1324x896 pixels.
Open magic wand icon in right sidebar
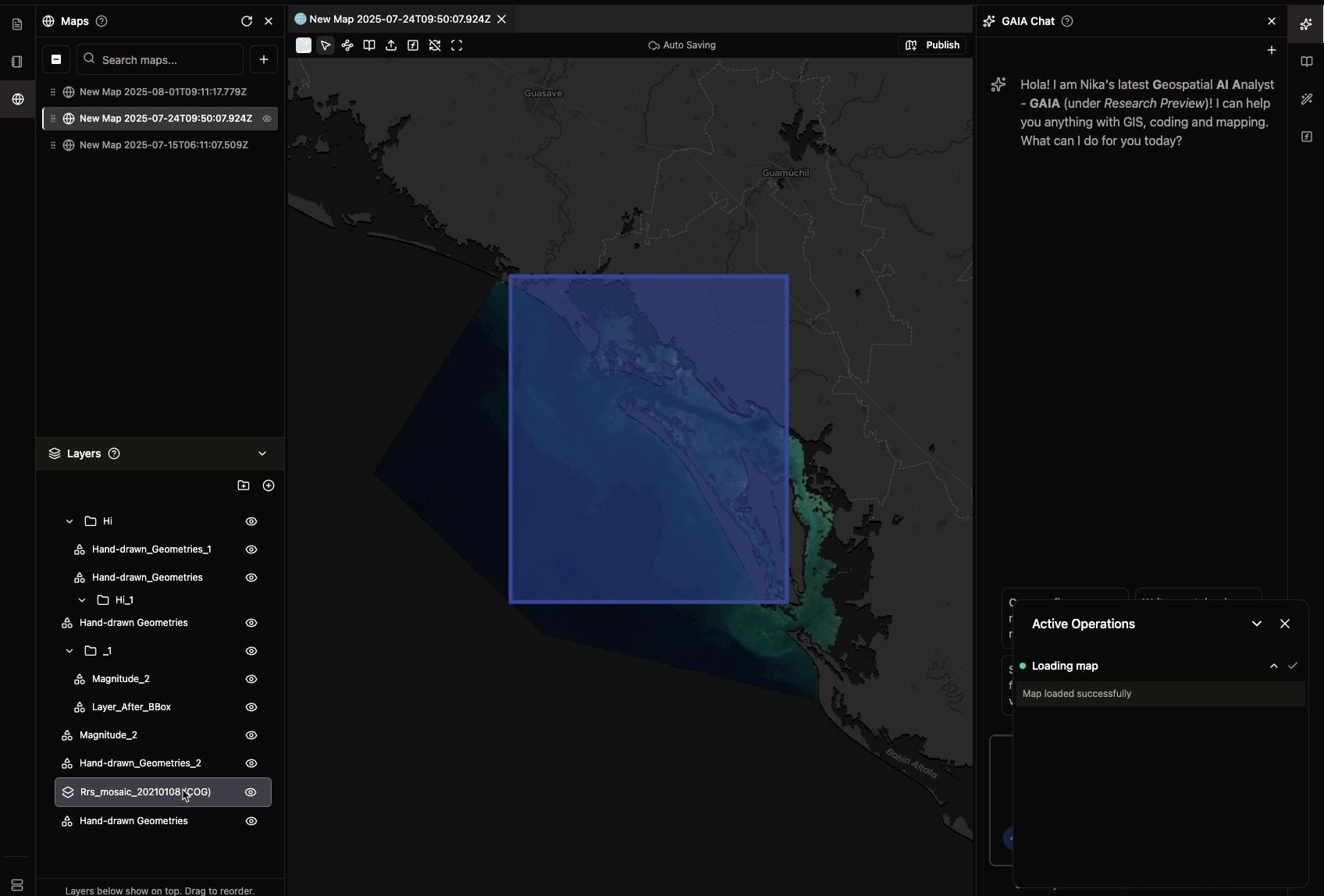1307,99
